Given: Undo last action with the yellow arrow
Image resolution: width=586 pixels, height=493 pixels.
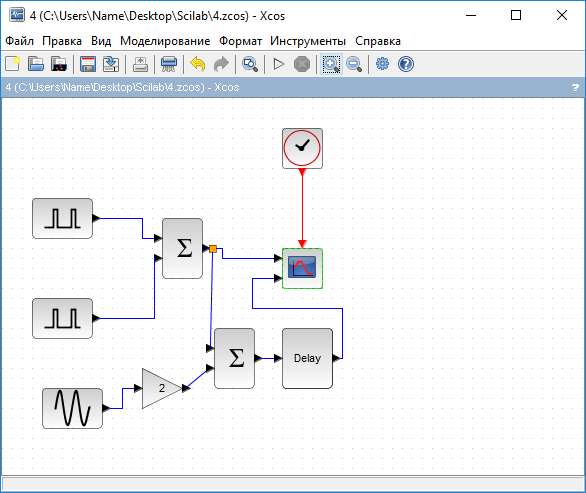Looking at the screenshot, I should tap(198, 64).
